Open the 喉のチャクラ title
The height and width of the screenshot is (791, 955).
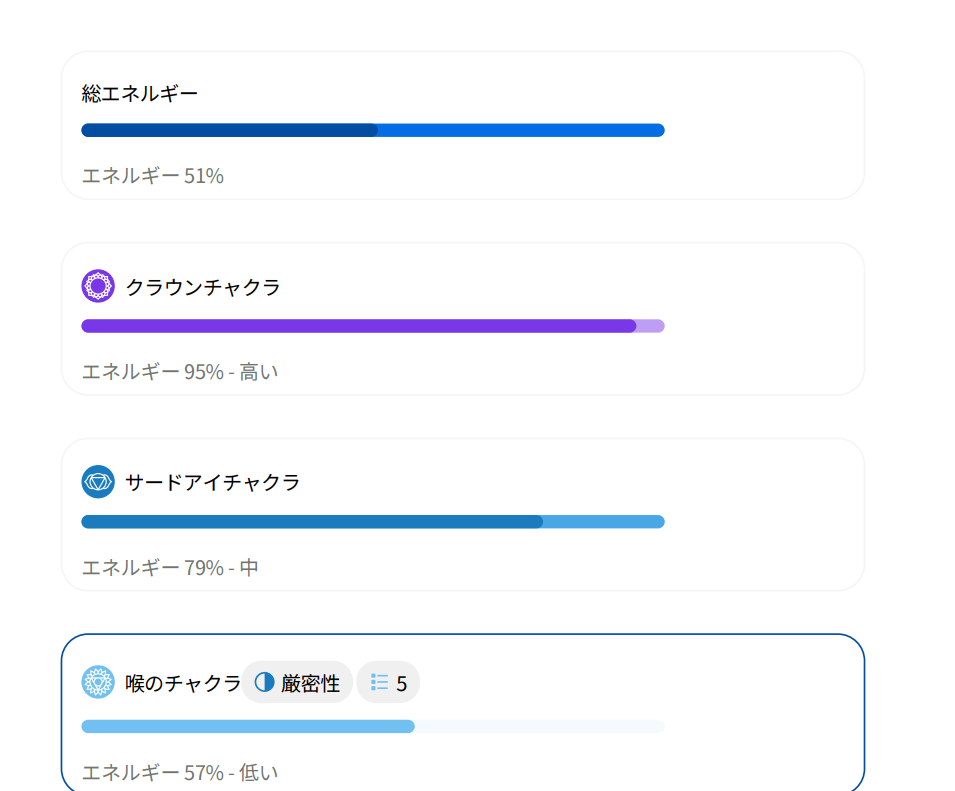pyautogui.click(x=183, y=684)
